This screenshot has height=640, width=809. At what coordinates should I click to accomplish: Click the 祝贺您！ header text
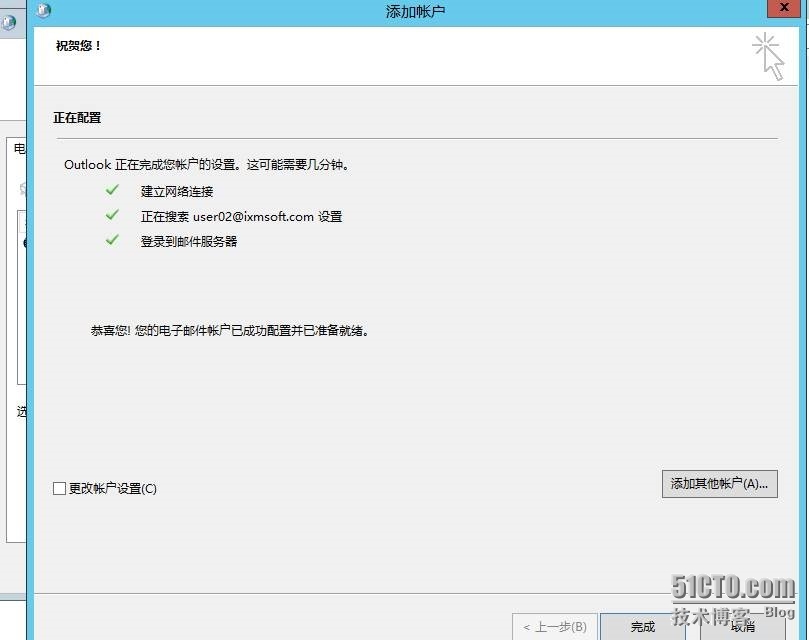coord(78,46)
